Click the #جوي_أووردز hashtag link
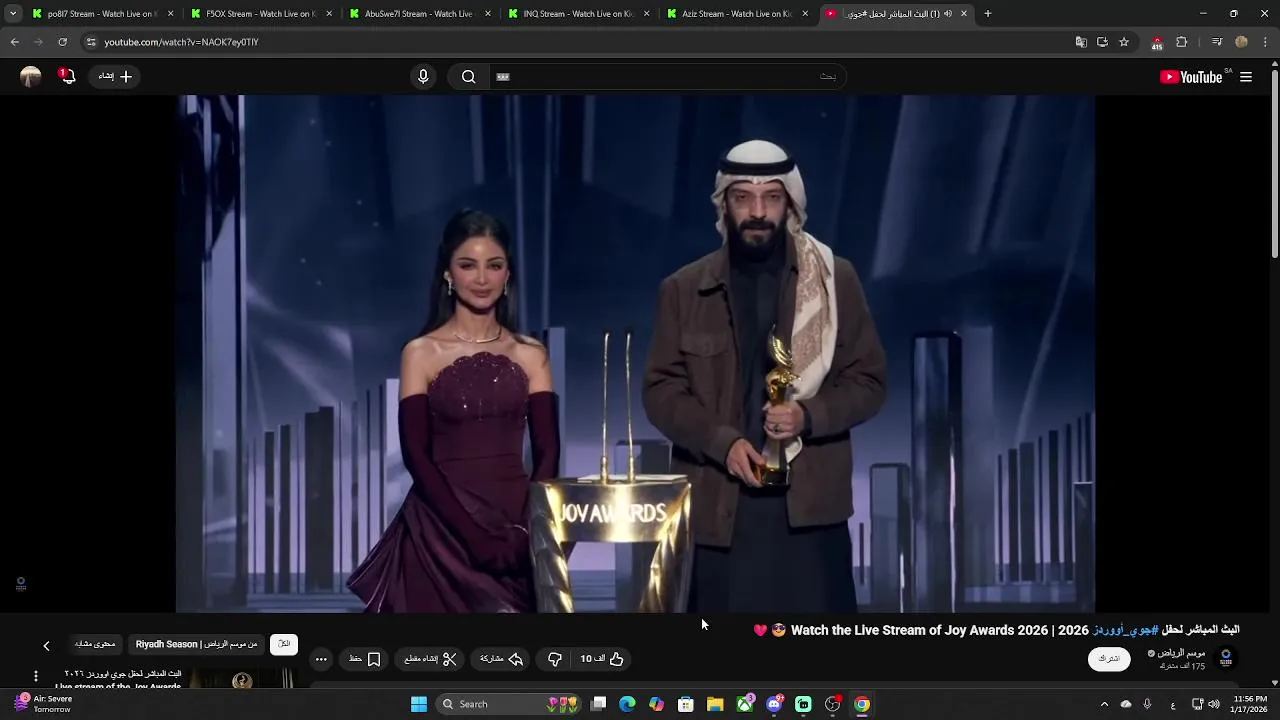 click(x=1125, y=630)
